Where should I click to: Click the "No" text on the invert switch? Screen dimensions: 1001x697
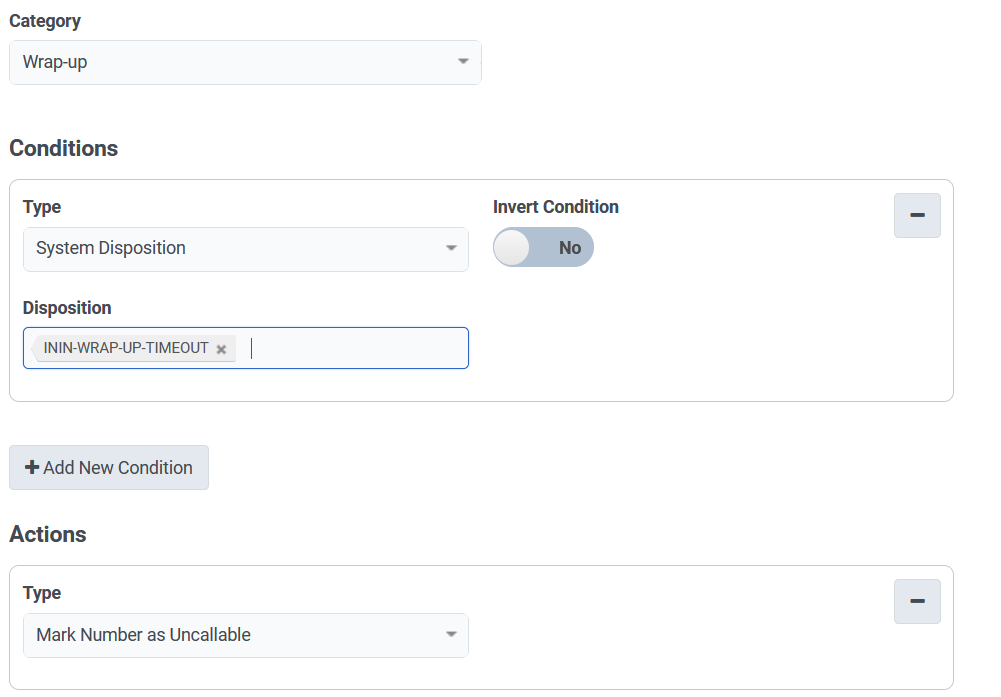(570, 248)
